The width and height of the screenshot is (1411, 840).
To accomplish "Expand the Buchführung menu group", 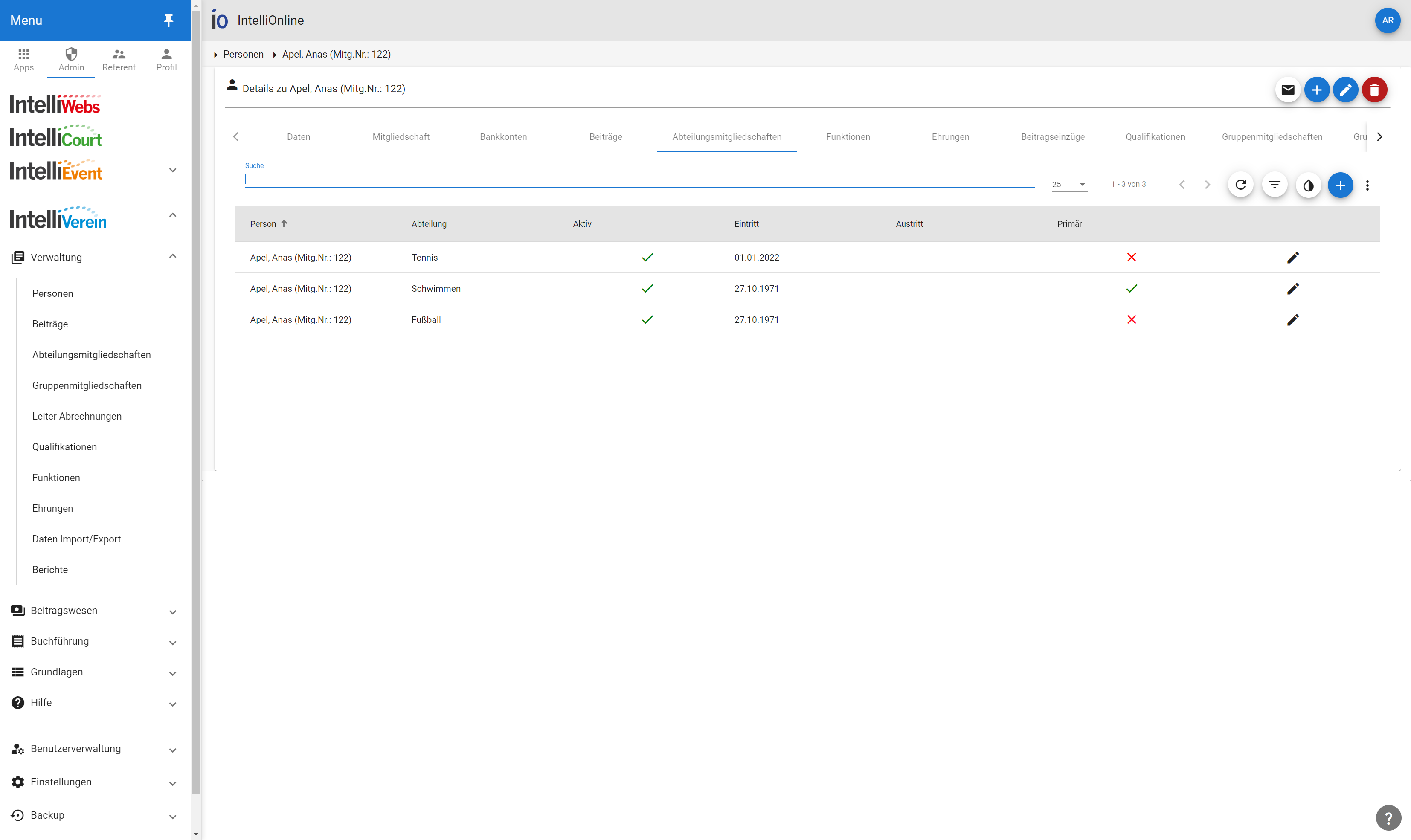I will 173,643.
